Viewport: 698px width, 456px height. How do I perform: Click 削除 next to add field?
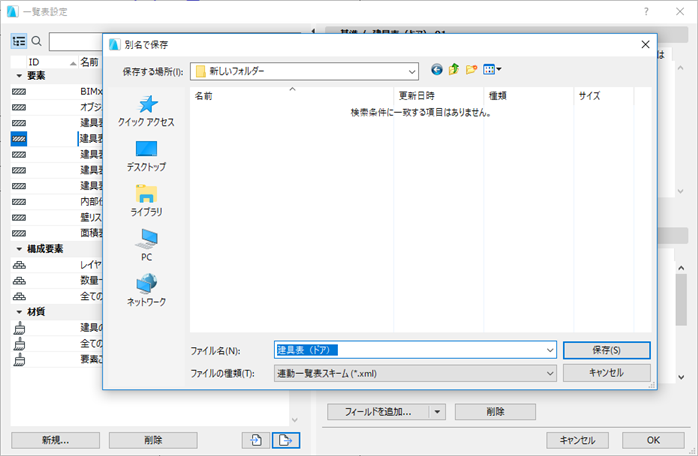[495, 412]
